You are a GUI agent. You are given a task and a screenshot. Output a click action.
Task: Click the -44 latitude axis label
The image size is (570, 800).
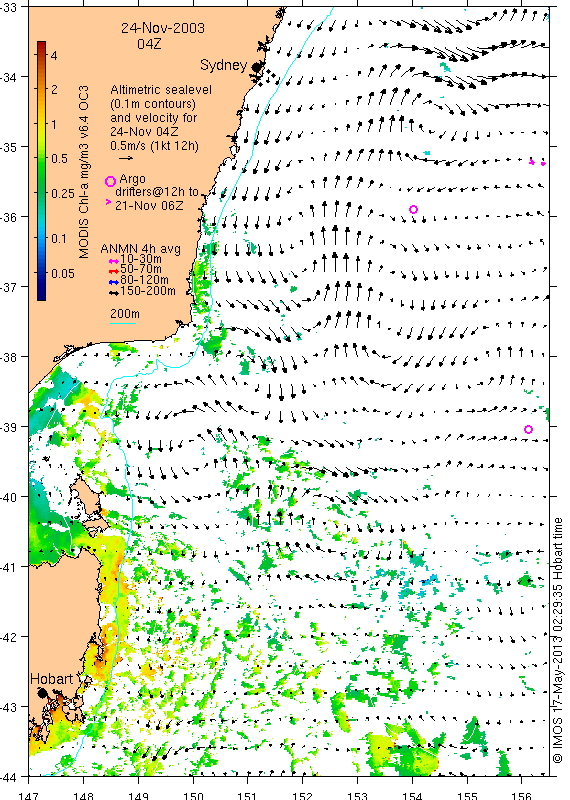point(9,777)
